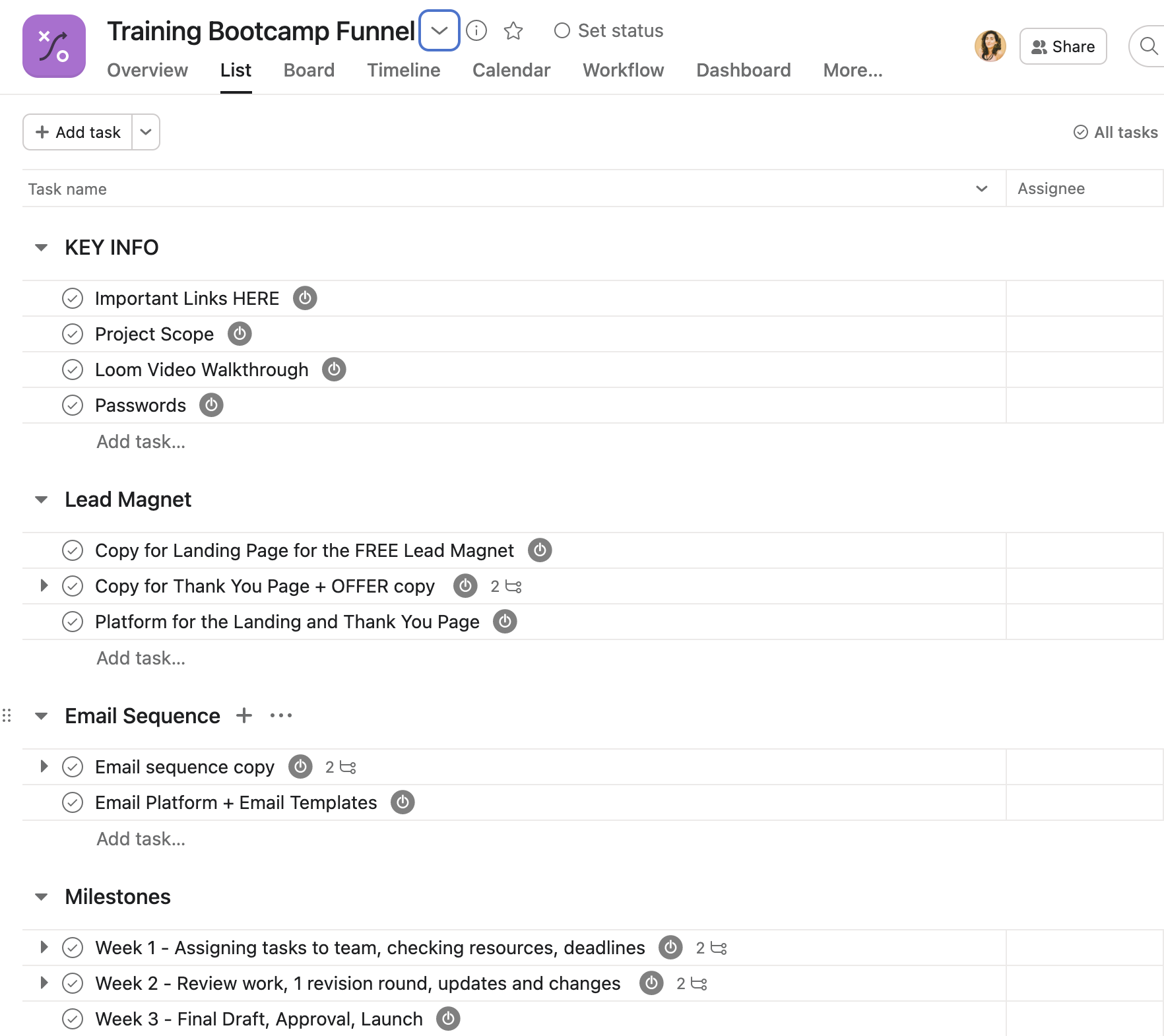Mark Important Links HERE complete
The height and width of the screenshot is (1036, 1164).
coord(73,298)
